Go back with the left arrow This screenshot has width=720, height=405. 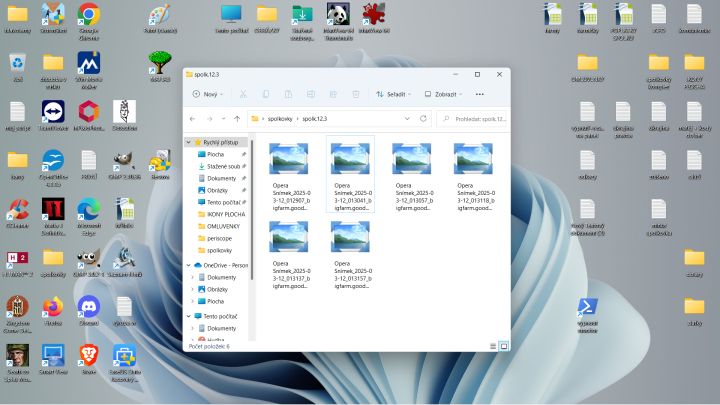(192, 119)
